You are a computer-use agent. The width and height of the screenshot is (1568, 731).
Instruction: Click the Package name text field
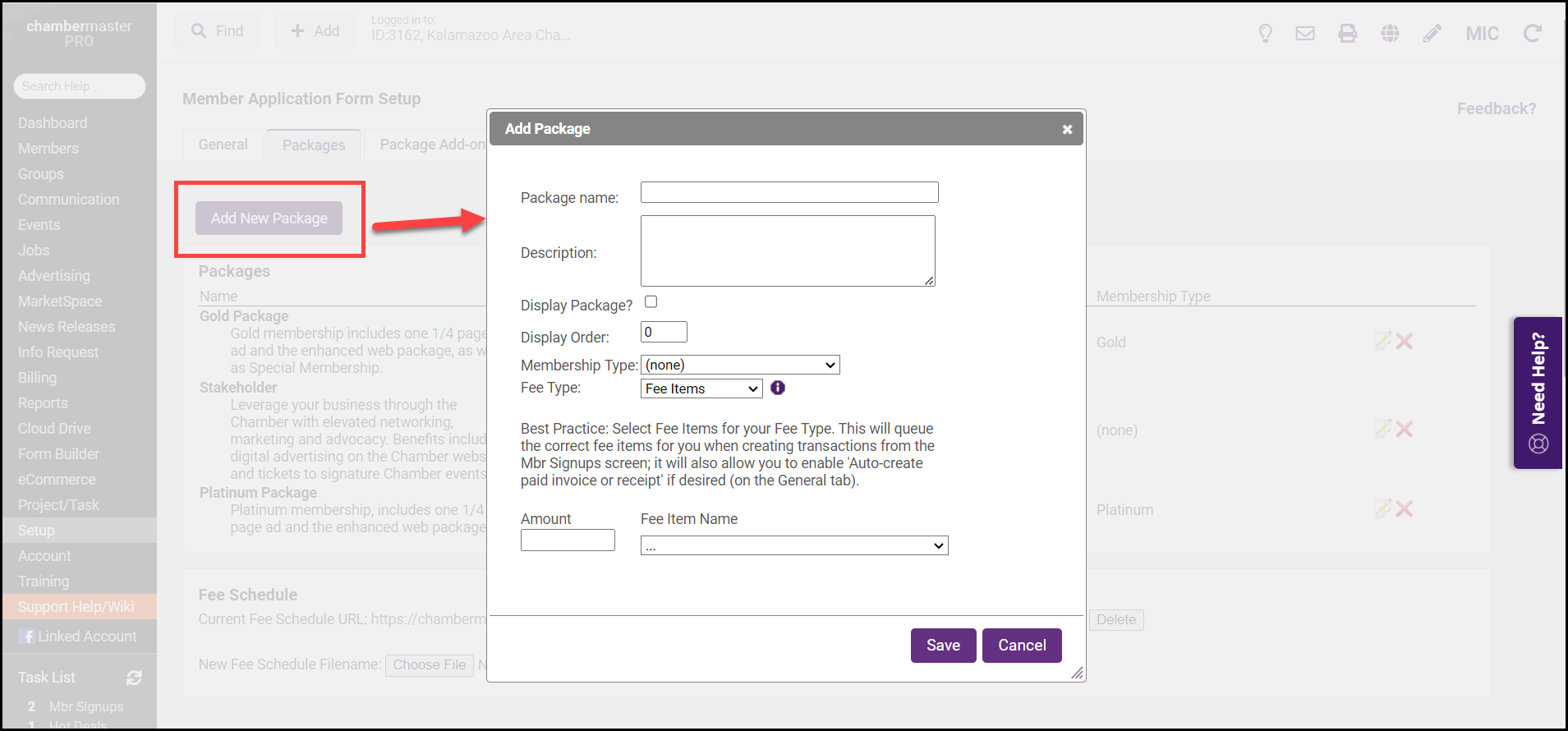(789, 192)
